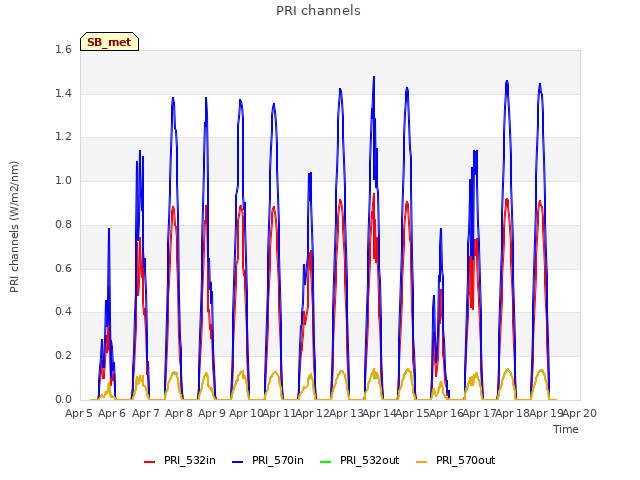Image resolution: width=640 pixels, height=480 pixels.
Task: Click the orange PRI_570out legend swatch
Action: (422, 462)
